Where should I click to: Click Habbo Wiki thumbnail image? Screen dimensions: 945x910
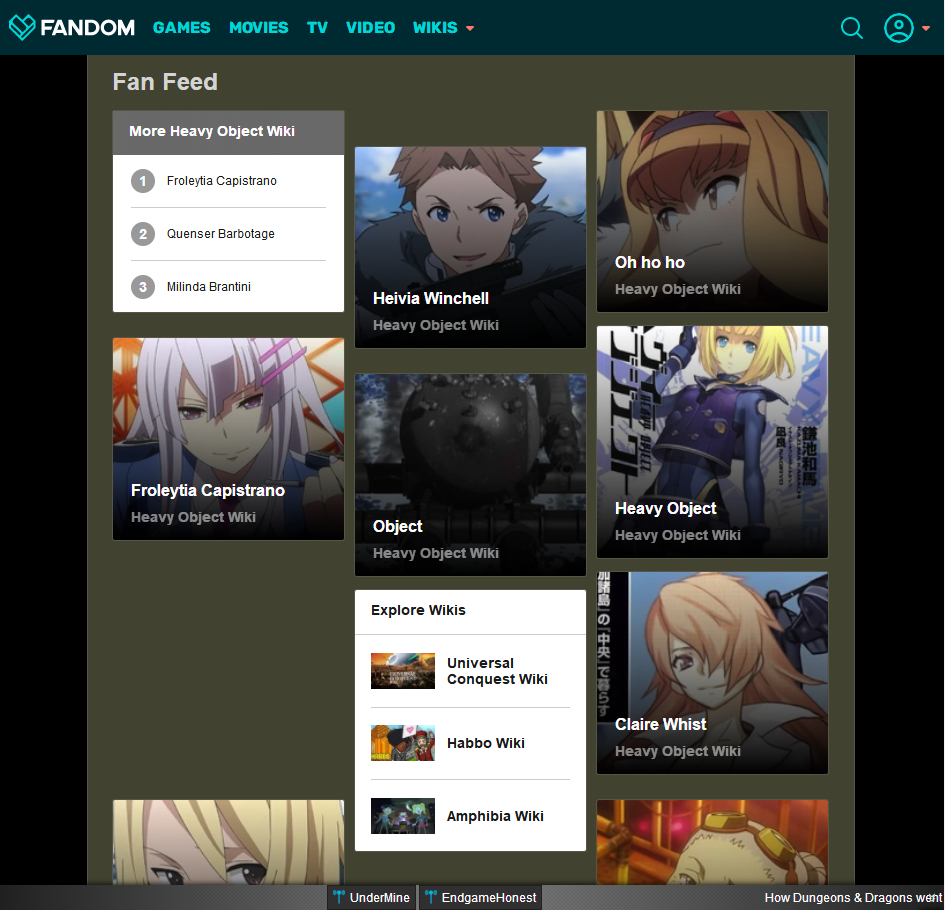(x=403, y=743)
